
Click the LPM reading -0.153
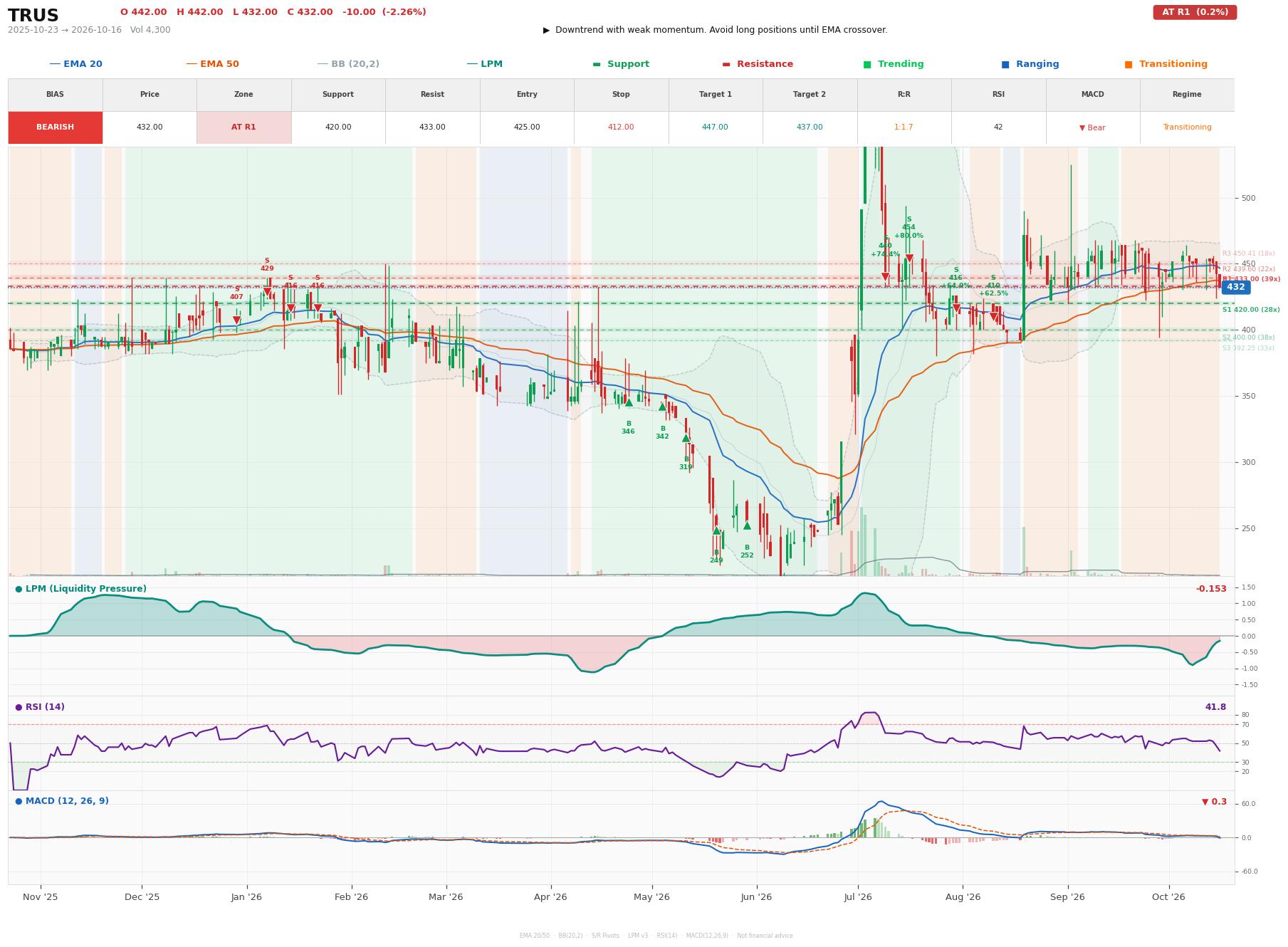point(1211,589)
